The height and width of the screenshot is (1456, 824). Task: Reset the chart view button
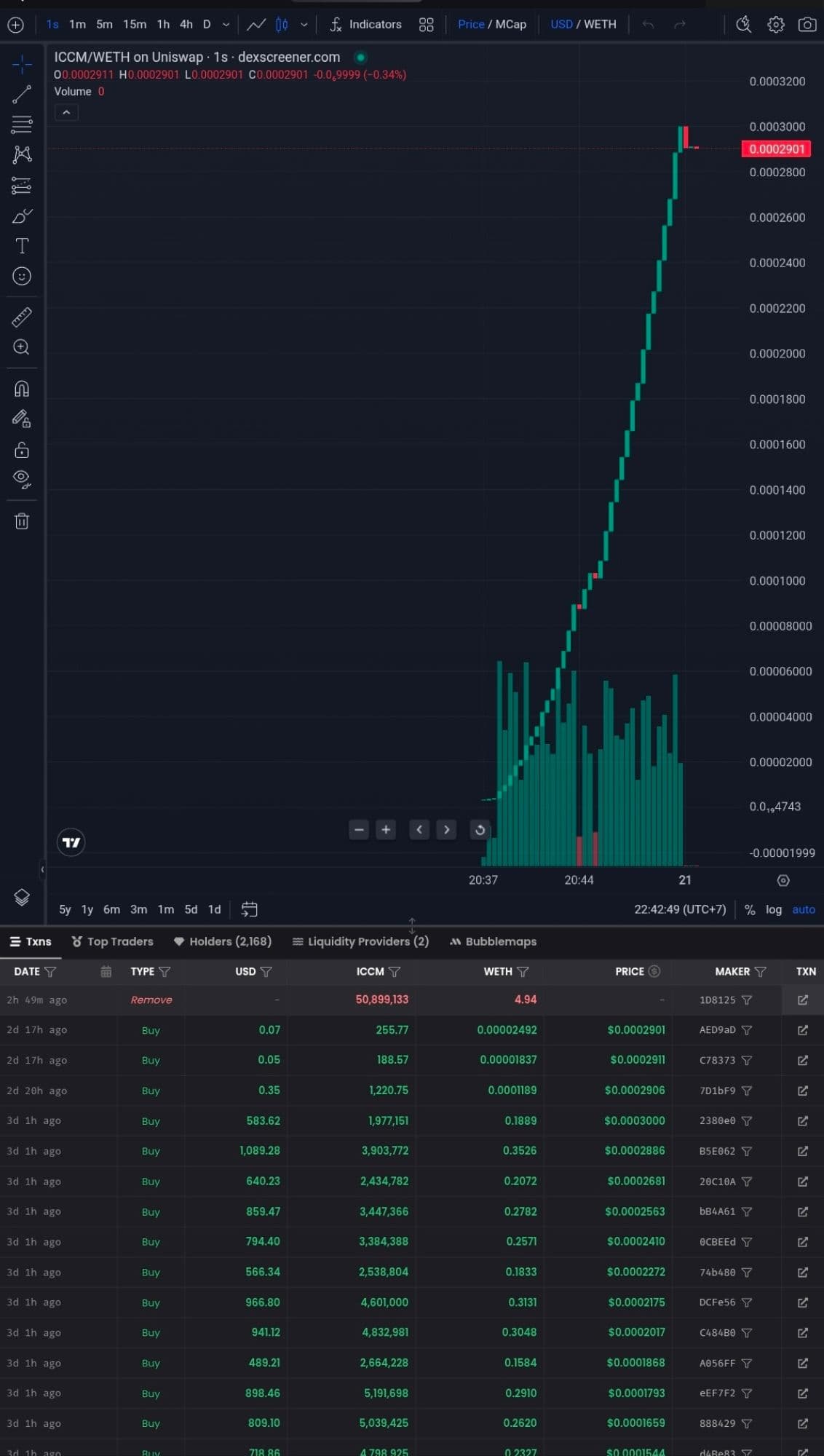480,829
